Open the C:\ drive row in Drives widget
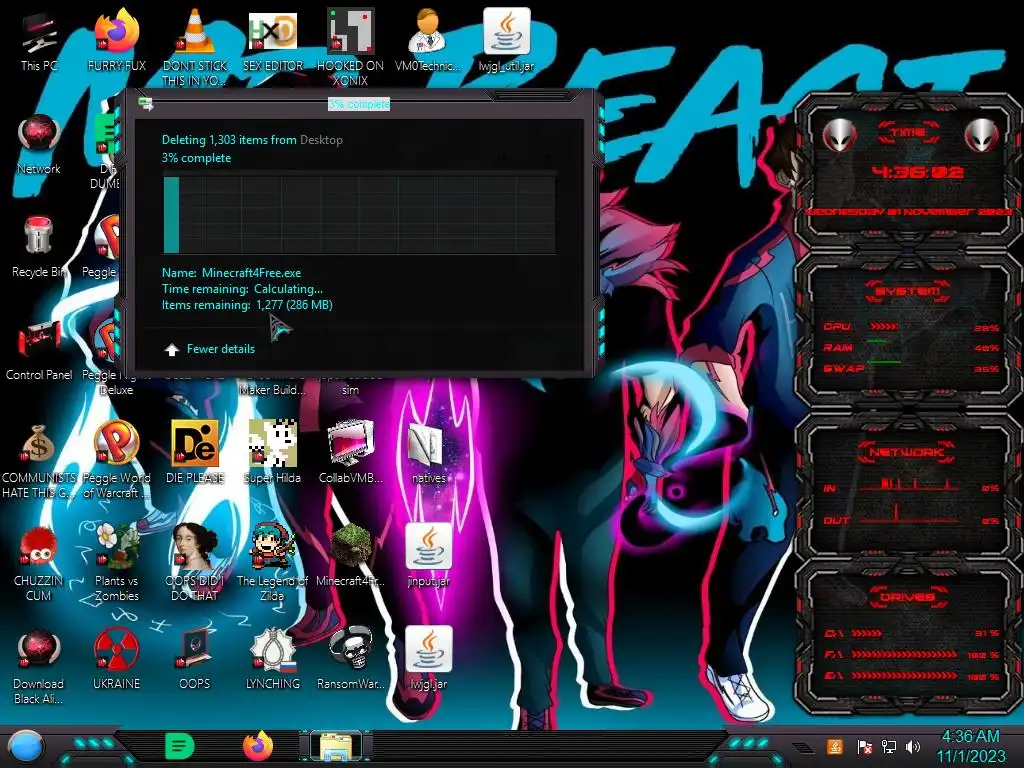 click(x=912, y=633)
